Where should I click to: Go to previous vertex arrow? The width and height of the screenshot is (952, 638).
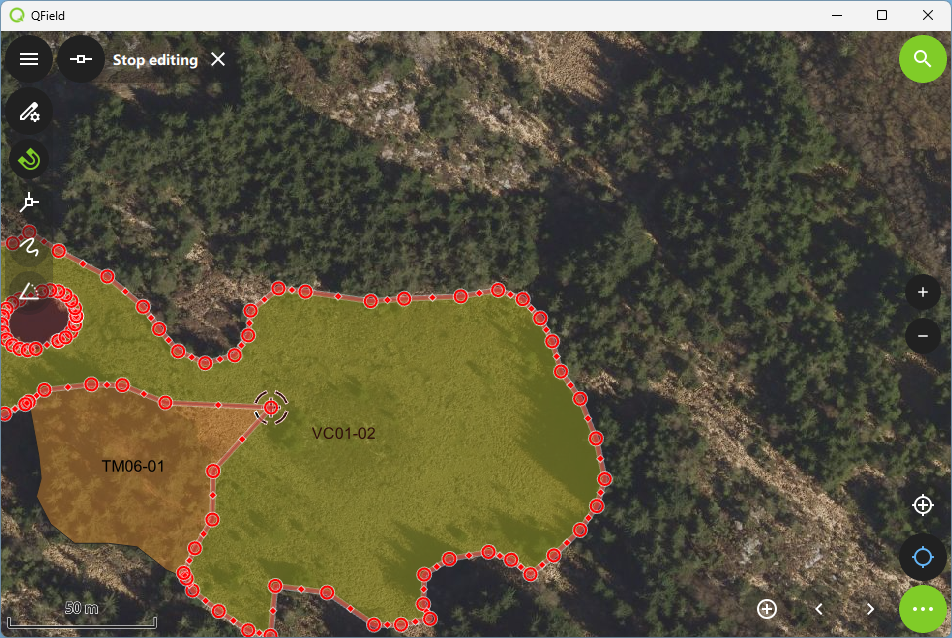(x=818, y=609)
